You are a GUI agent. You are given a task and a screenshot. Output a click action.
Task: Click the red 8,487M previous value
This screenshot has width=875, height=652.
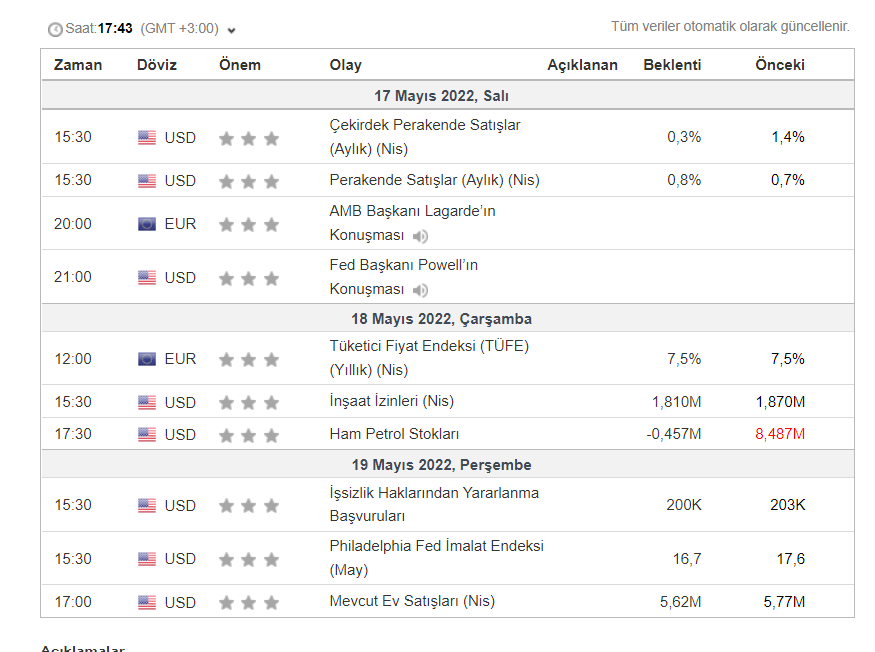point(780,434)
